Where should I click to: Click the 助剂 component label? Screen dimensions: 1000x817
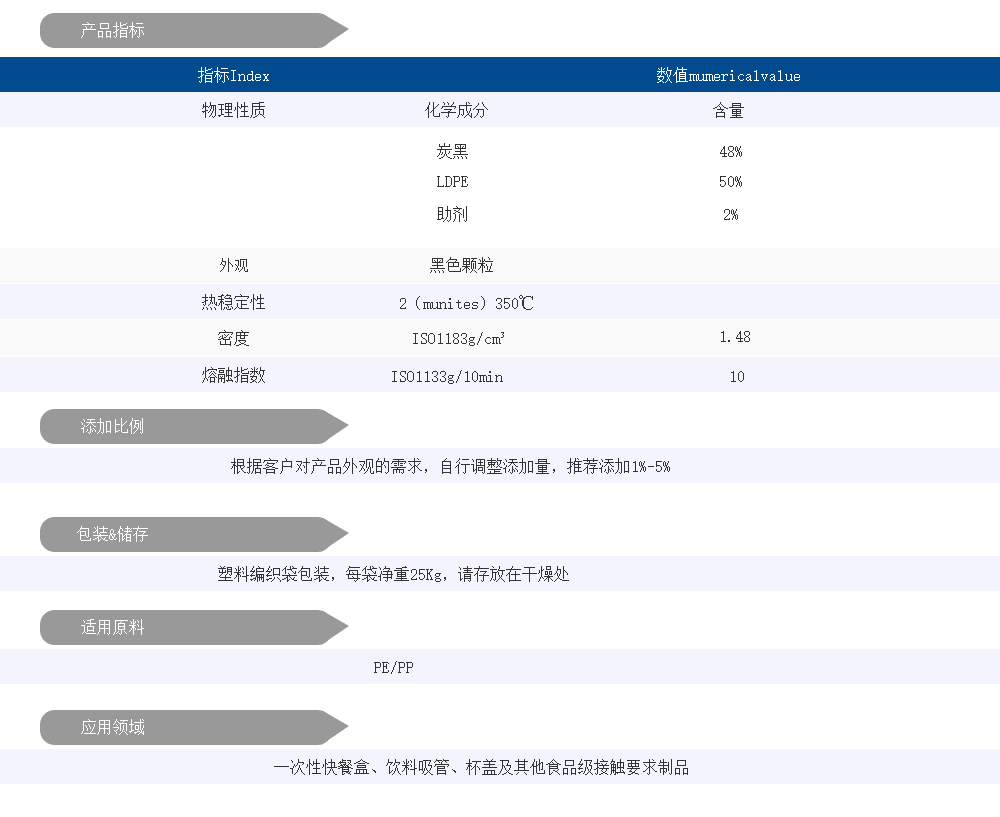click(452, 214)
